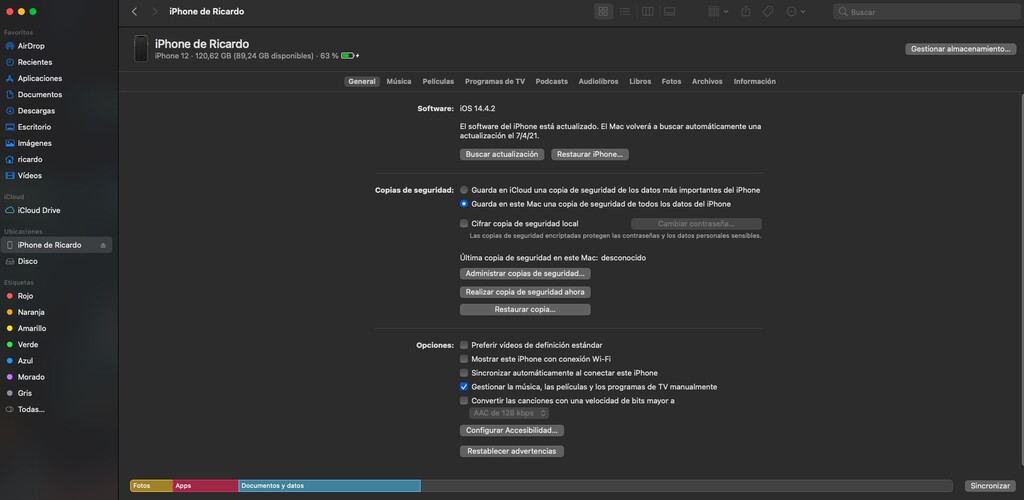The width and height of the screenshot is (1024, 500).
Task: Click Realizar copia de seguridad ahora
Action: (525, 292)
